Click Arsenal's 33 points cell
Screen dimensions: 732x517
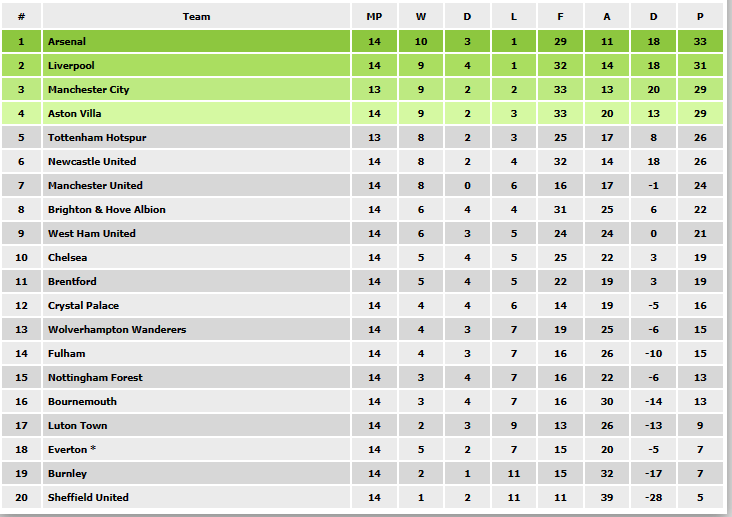point(700,41)
